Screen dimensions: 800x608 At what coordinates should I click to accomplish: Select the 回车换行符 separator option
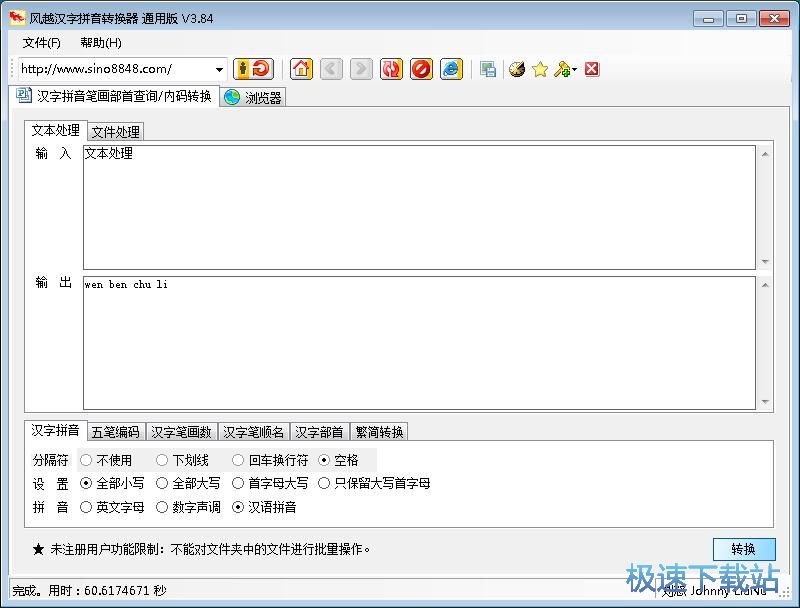pos(270,460)
